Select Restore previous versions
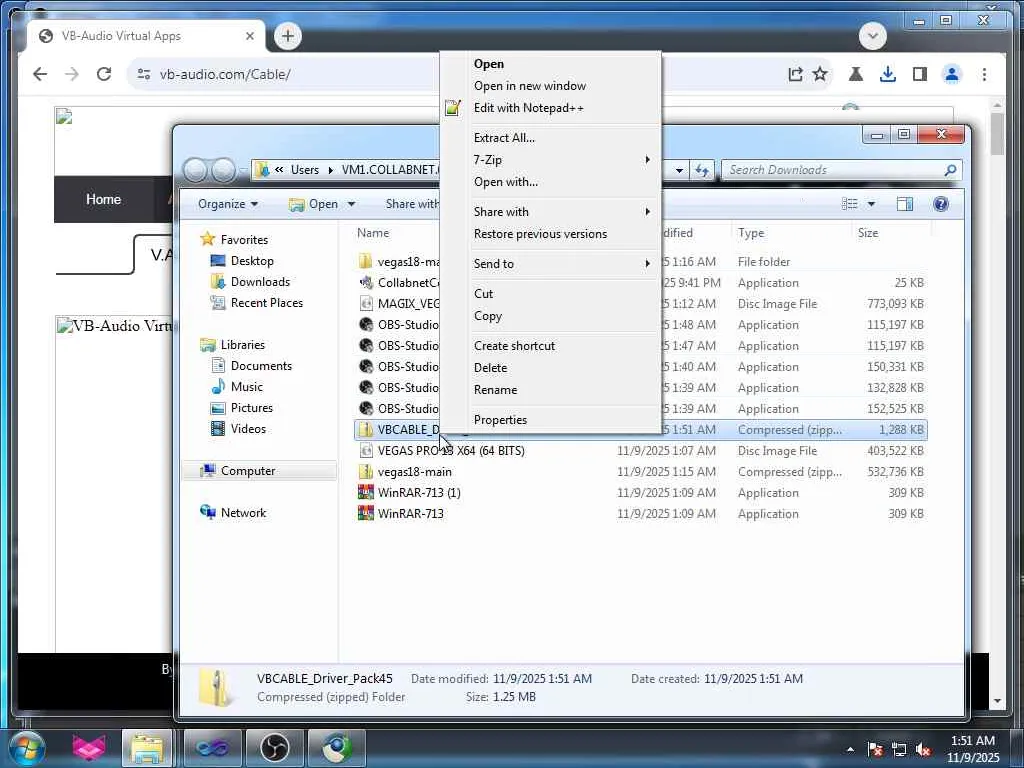The image size is (1024, 768). [x=540, y=234]
